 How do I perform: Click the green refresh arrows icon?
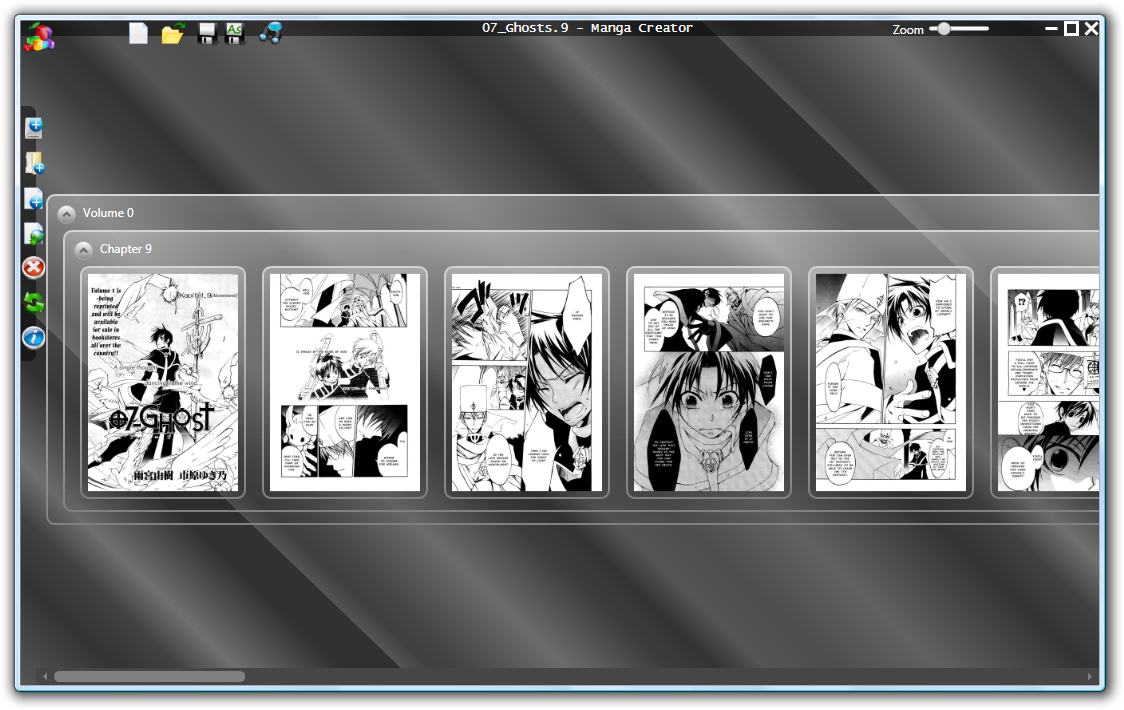click(34, 302)
